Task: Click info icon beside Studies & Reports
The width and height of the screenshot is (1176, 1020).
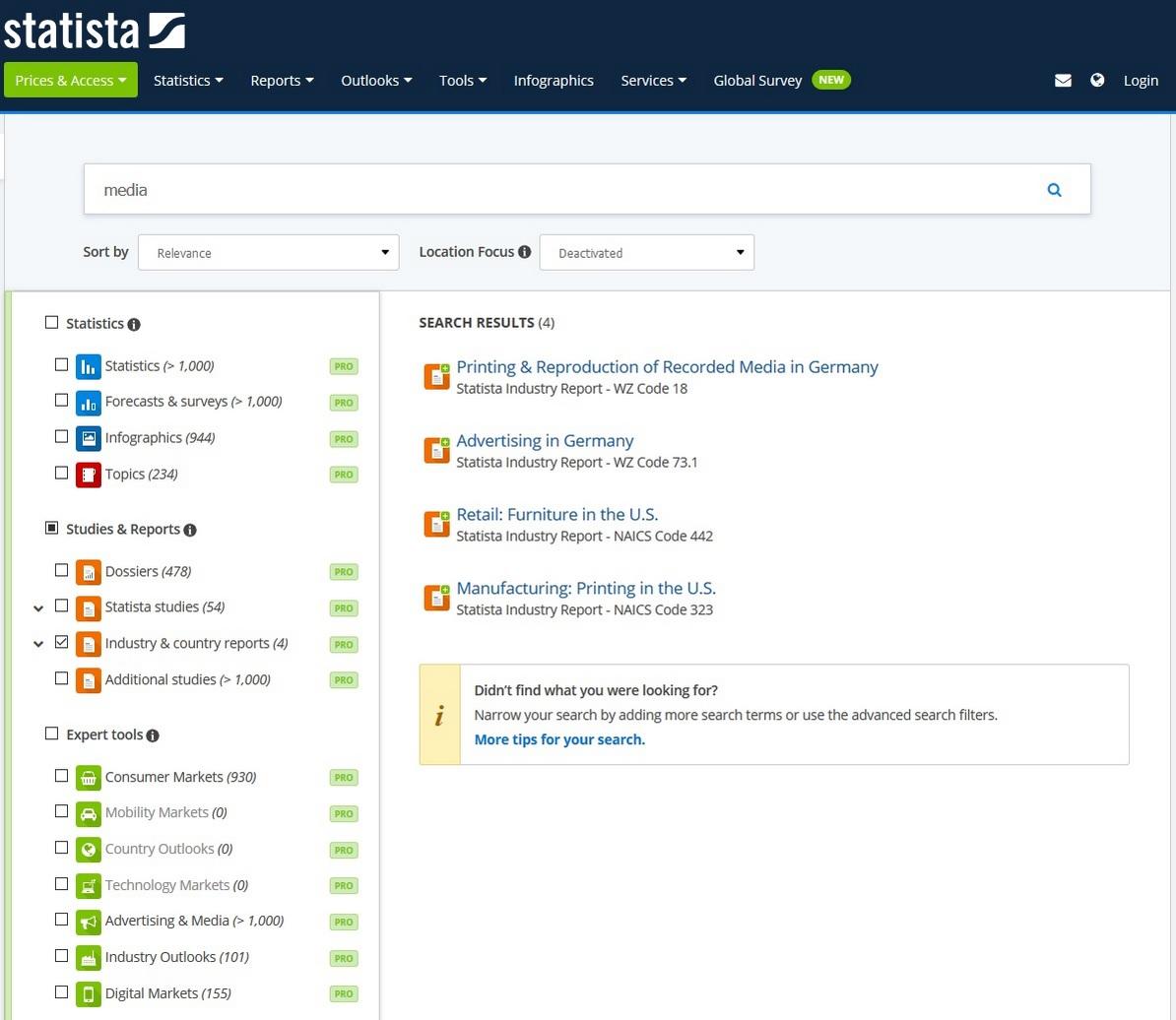Action: (190, 530)
